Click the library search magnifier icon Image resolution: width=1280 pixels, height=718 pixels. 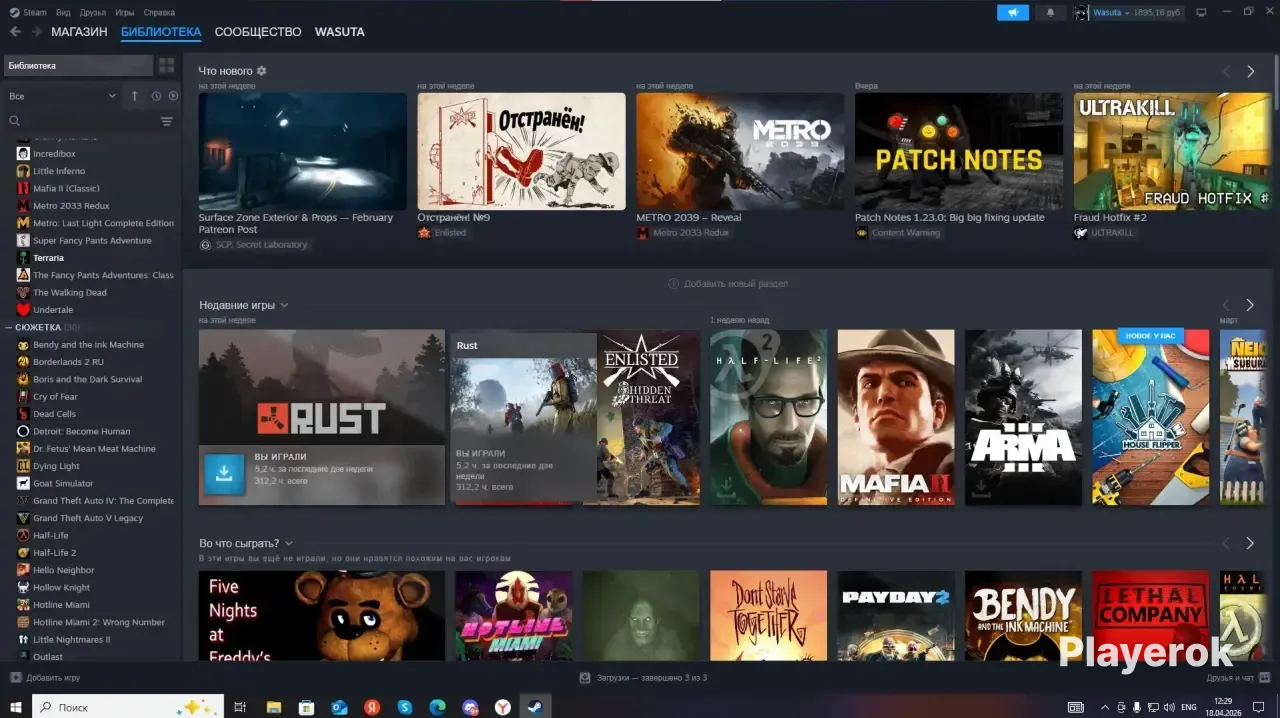[14, 121]
